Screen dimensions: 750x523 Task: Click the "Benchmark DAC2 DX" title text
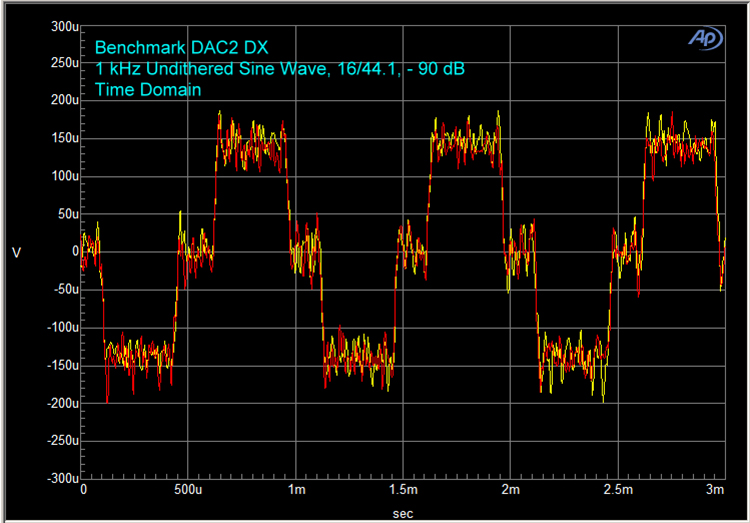pyautogui.click(x=181, y=47)
